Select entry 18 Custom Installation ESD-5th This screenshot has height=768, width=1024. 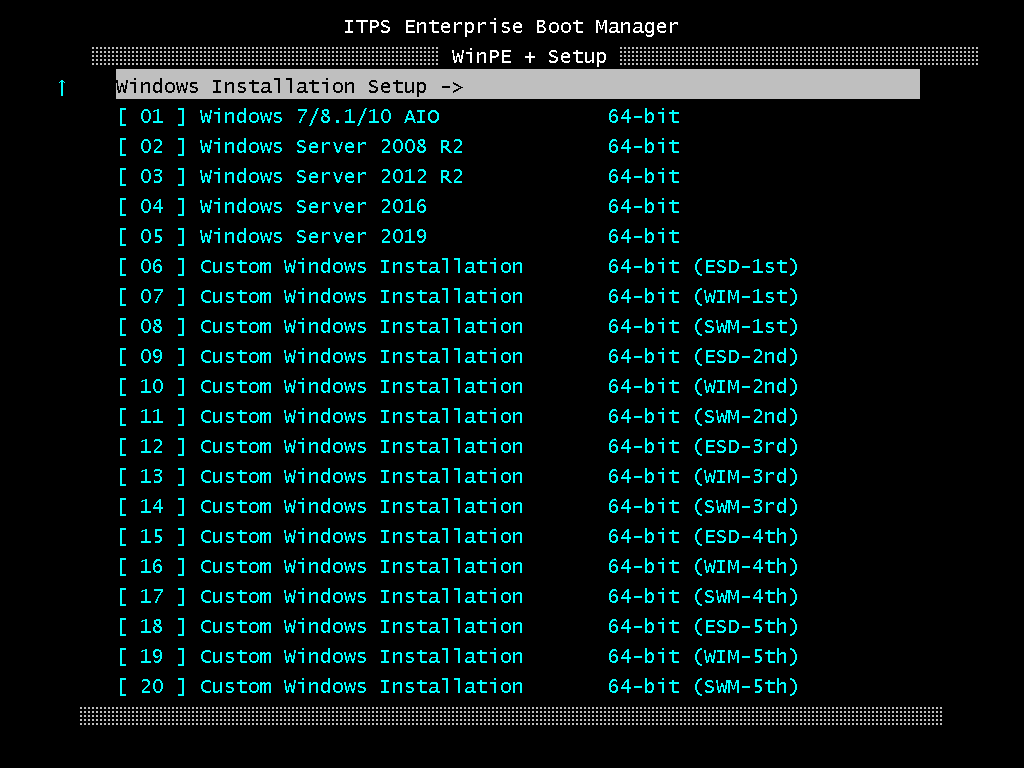458,628
